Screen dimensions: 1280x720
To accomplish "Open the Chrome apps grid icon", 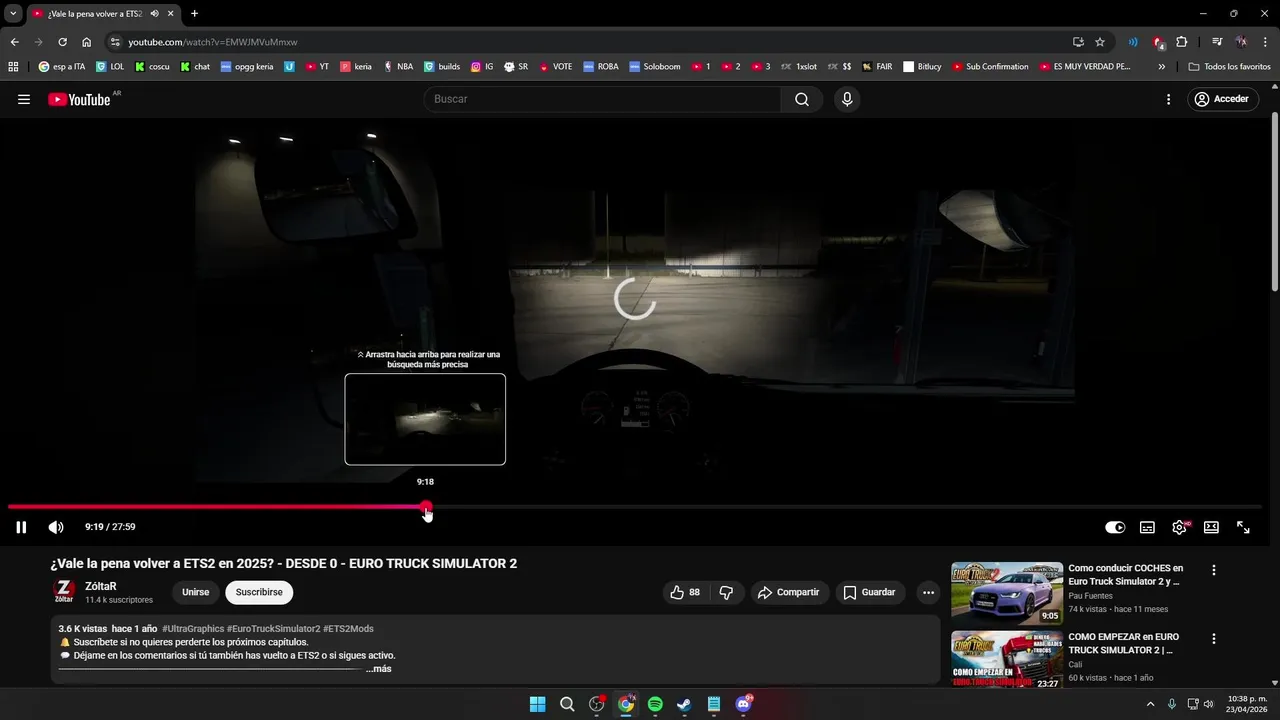I will pos(13,67).
